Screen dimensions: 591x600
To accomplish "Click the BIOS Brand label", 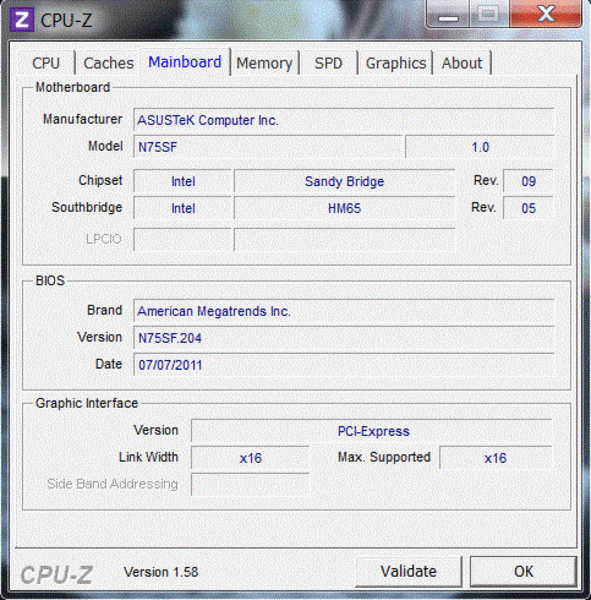I will [104, 310].
